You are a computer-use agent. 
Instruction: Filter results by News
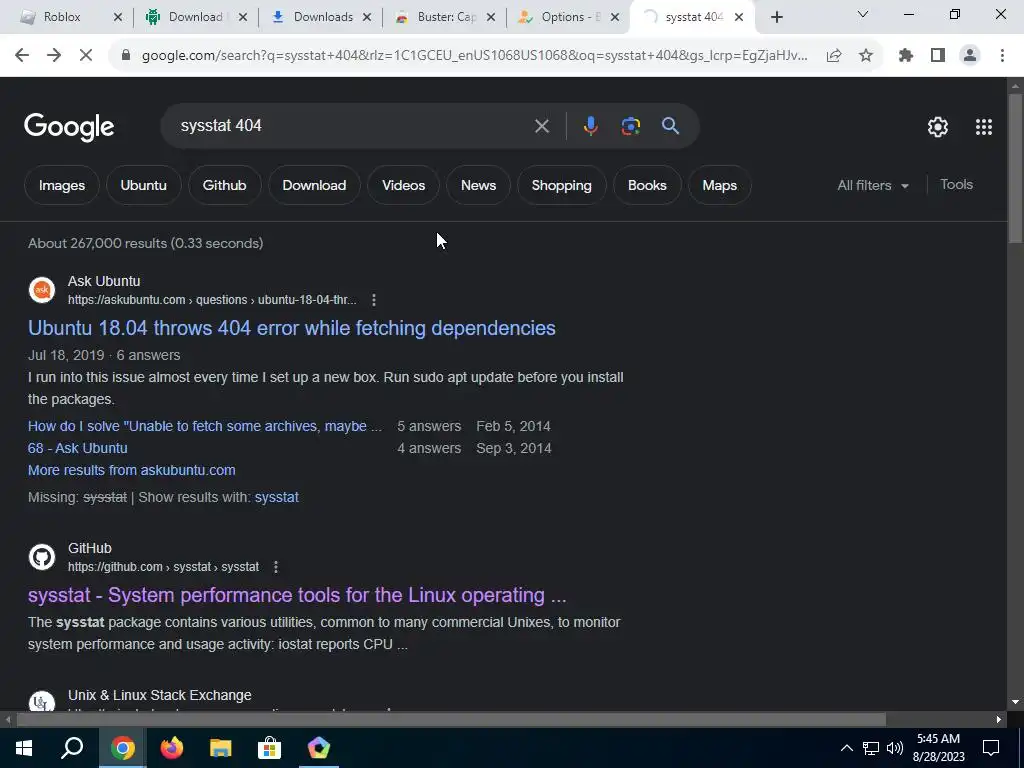(478, 185)
